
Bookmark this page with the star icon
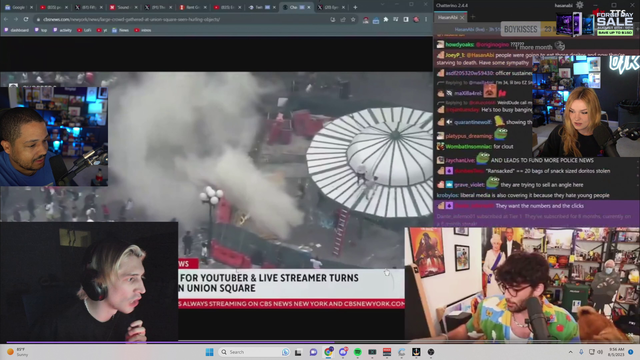coord(353,19)
